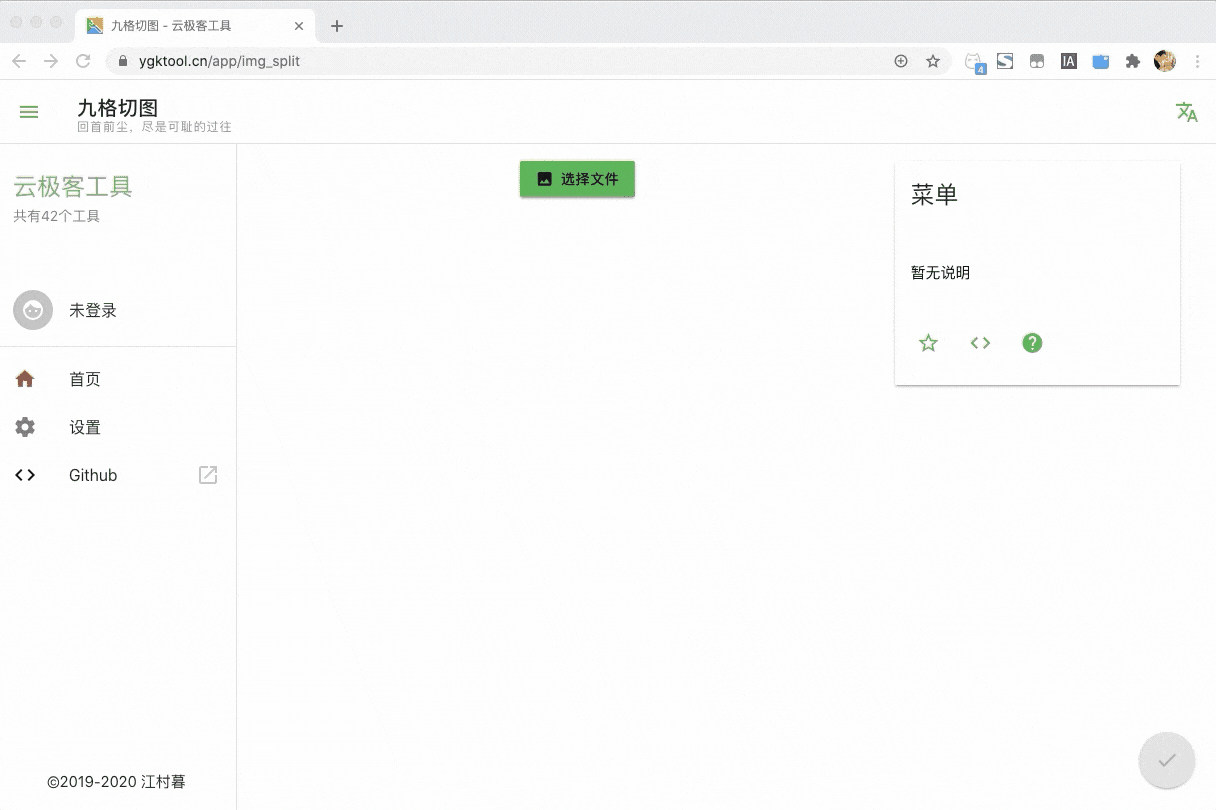Click the home icon beside 首页

point(25,379)
